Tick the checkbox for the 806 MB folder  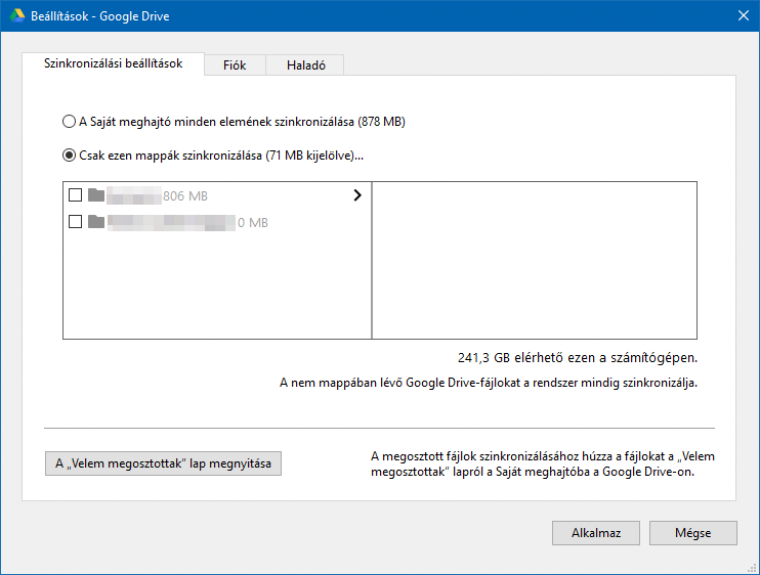point(75,195)
